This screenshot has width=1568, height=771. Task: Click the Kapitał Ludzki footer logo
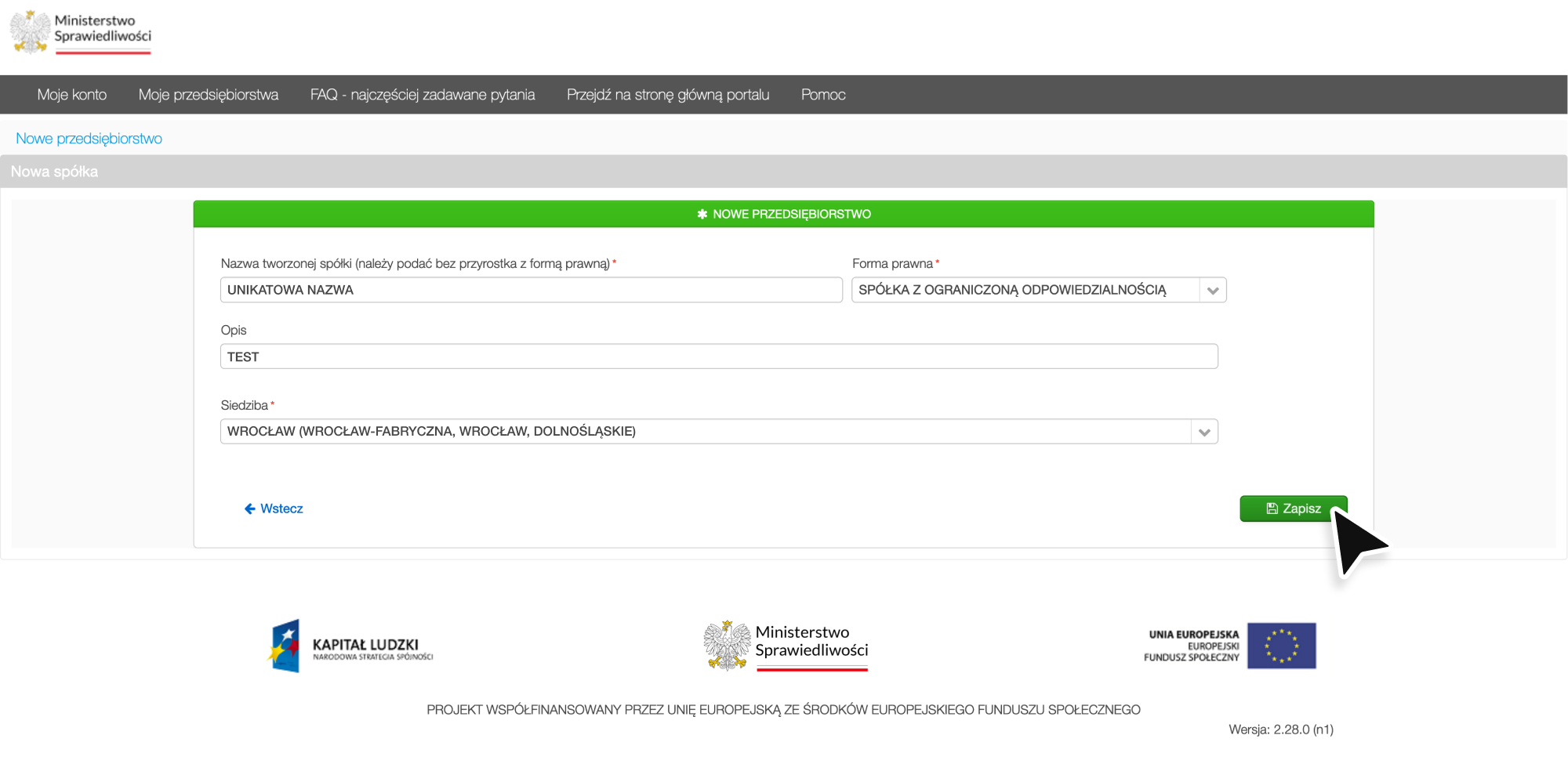(x=350, y=646)
